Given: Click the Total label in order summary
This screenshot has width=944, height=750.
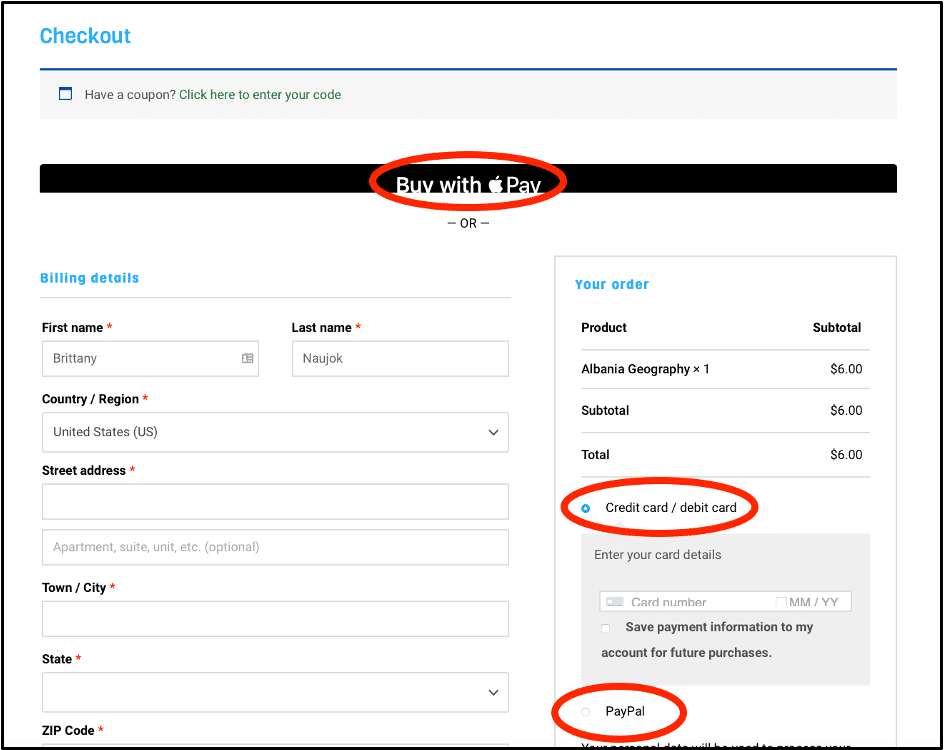Looking at the screenshot, I should (595, 454).
